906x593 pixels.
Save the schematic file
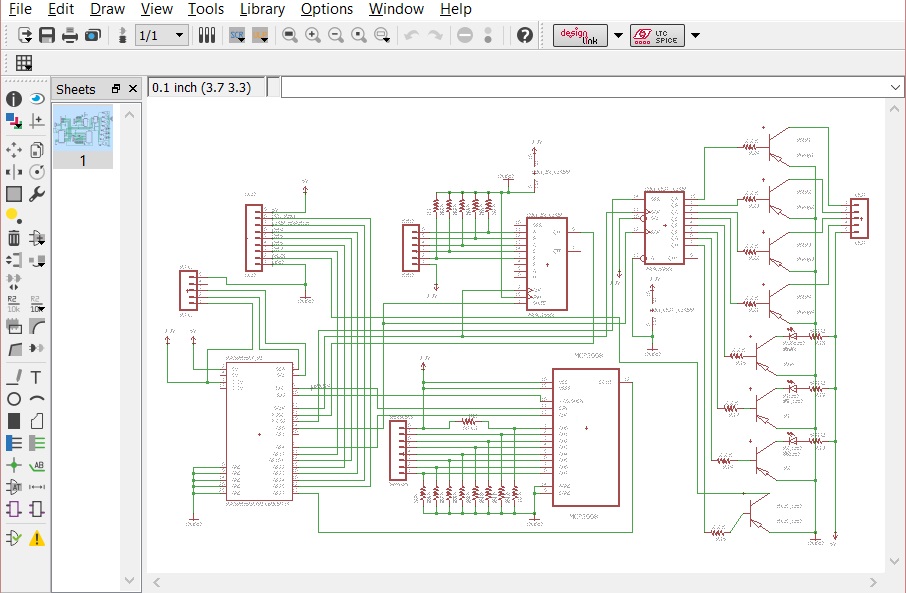(46, 35)
